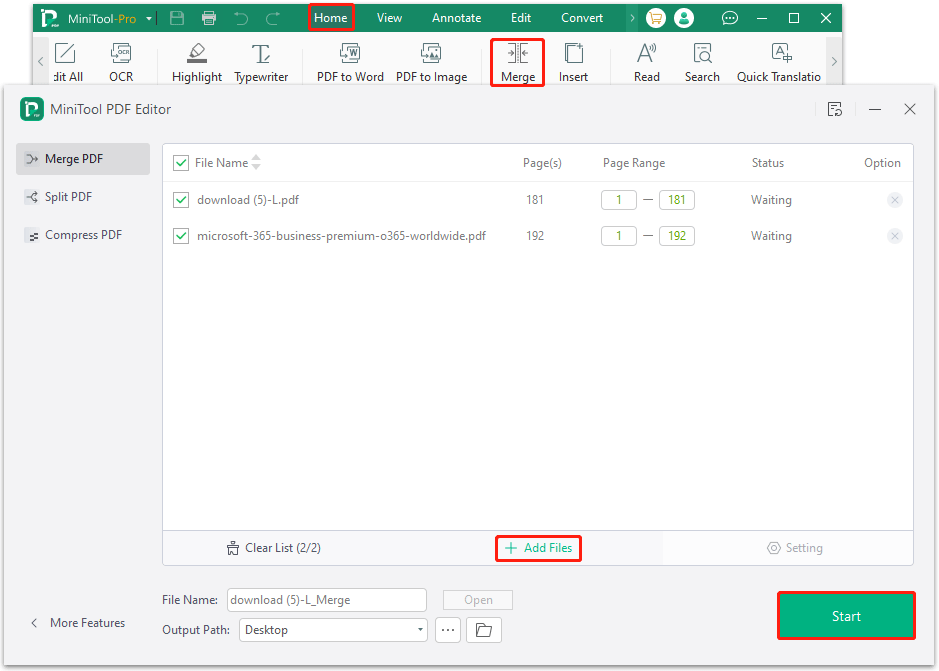Toggle the select-all File Name checkbox
This screenshot has width=939, height=671.
[181, 163]
